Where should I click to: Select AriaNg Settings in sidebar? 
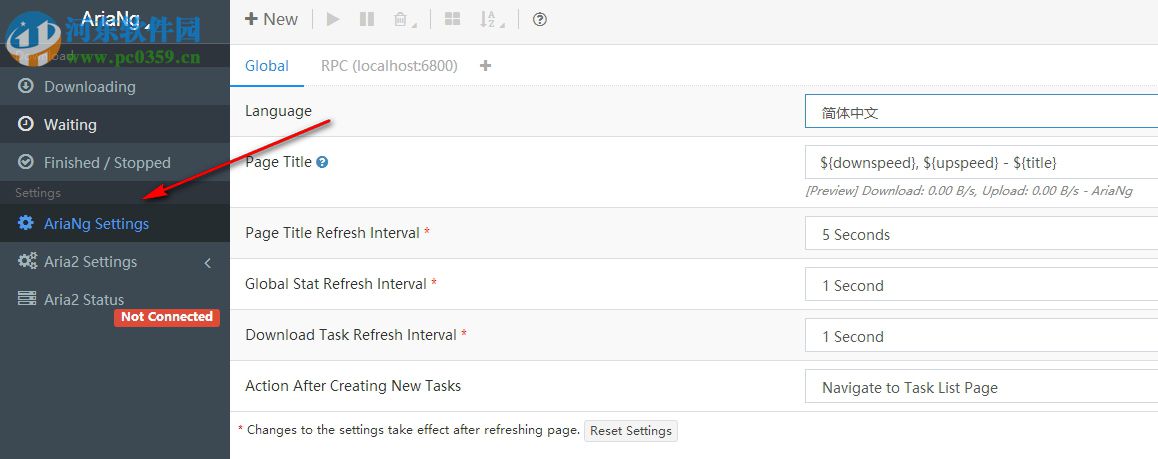(x=115, y=224)
